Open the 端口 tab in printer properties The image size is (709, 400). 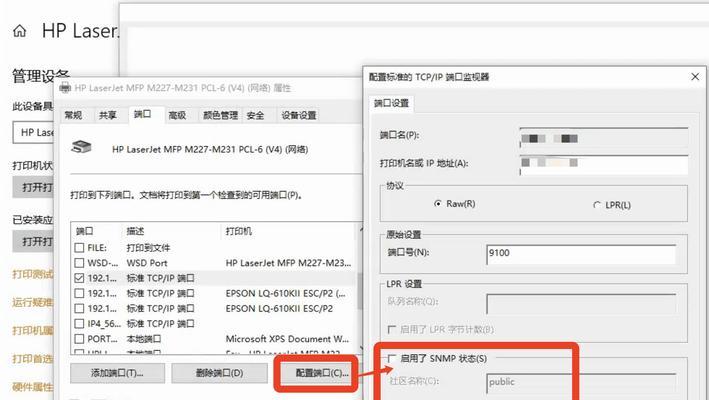pos(142,114)
